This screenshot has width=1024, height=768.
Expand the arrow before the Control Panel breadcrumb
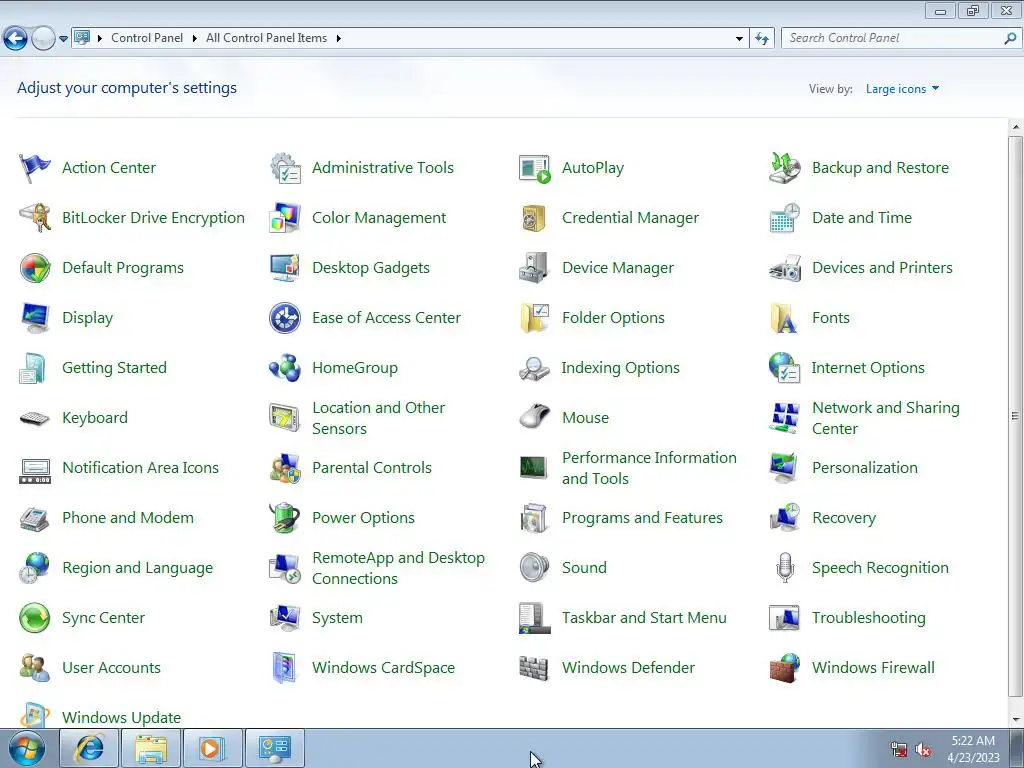click(x=100, y=39)
